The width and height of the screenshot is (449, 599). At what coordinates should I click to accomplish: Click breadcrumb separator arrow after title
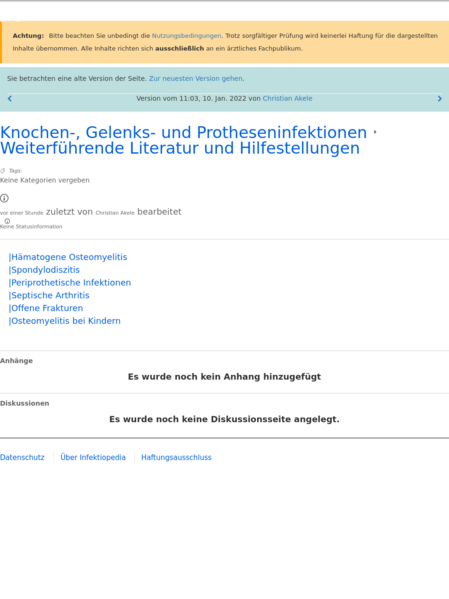pyautogui.click(x=375, y=132)
